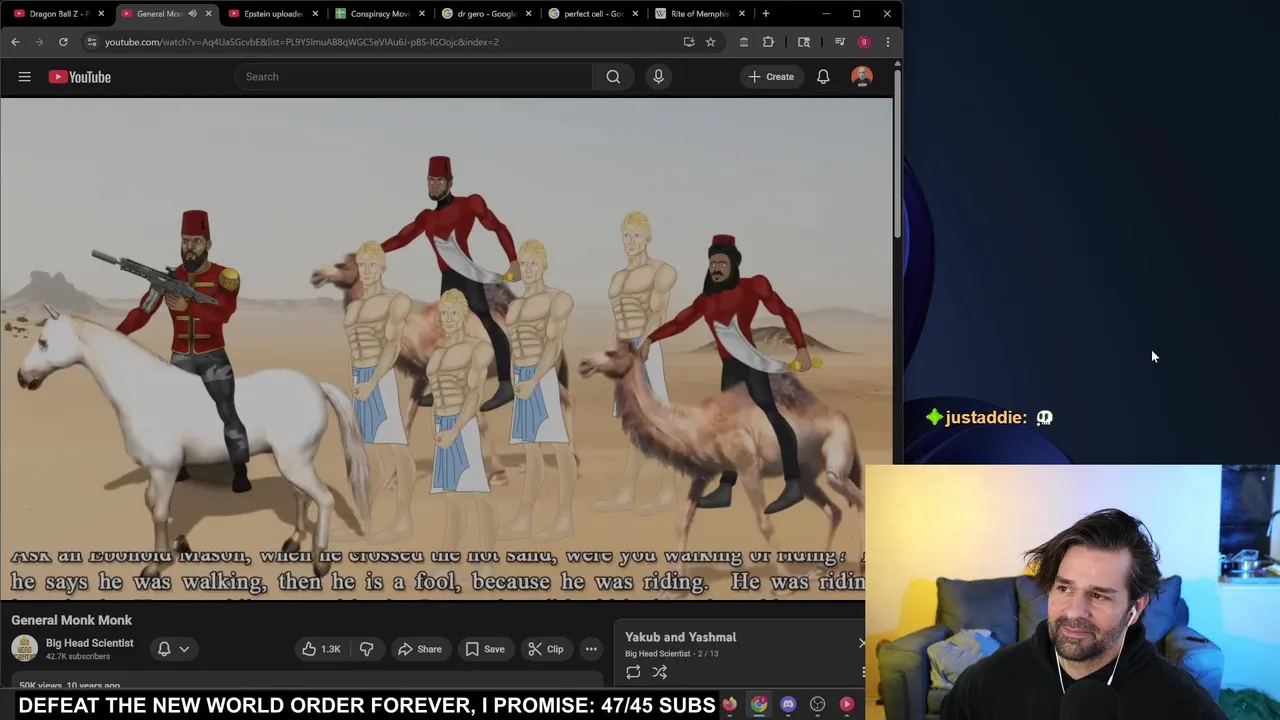Viewport: 1280px width, 720px height.
Task: Share the video
Action: click(419, 649)
